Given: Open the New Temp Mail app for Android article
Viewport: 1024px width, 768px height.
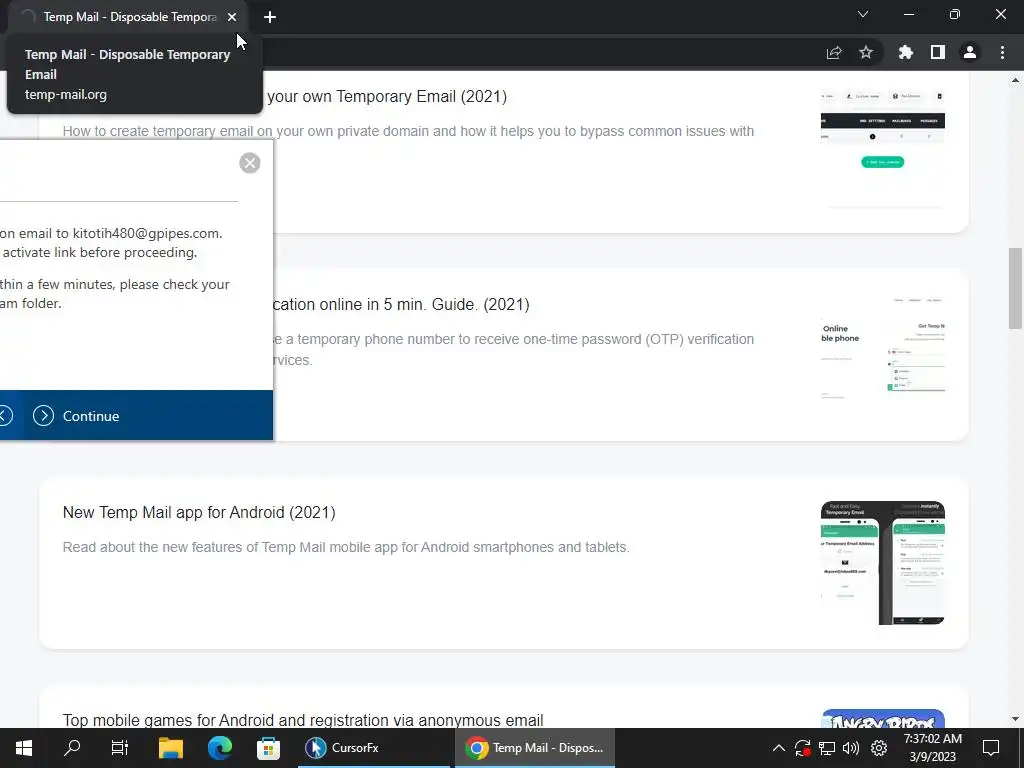Looking at the screenshot, I should click(199, 512).
